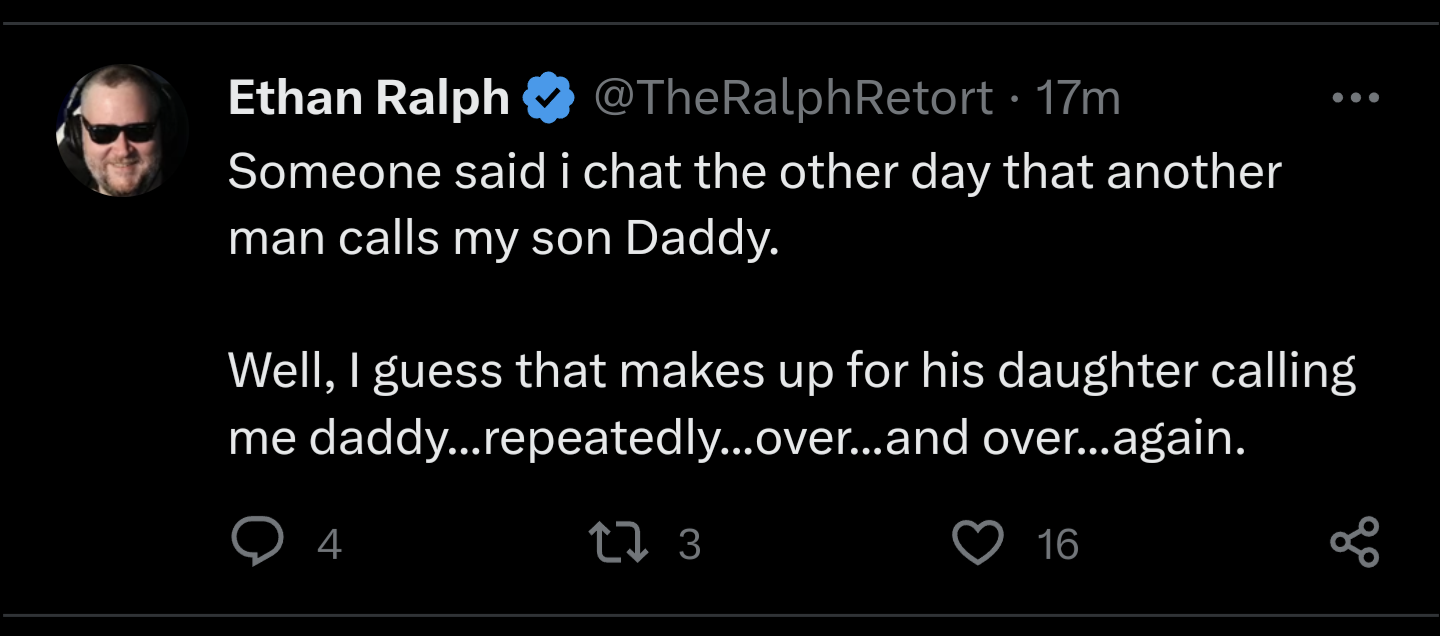Click the blue verified badge
This screenshot has width=1440, height=636.
tap(550, 98)
